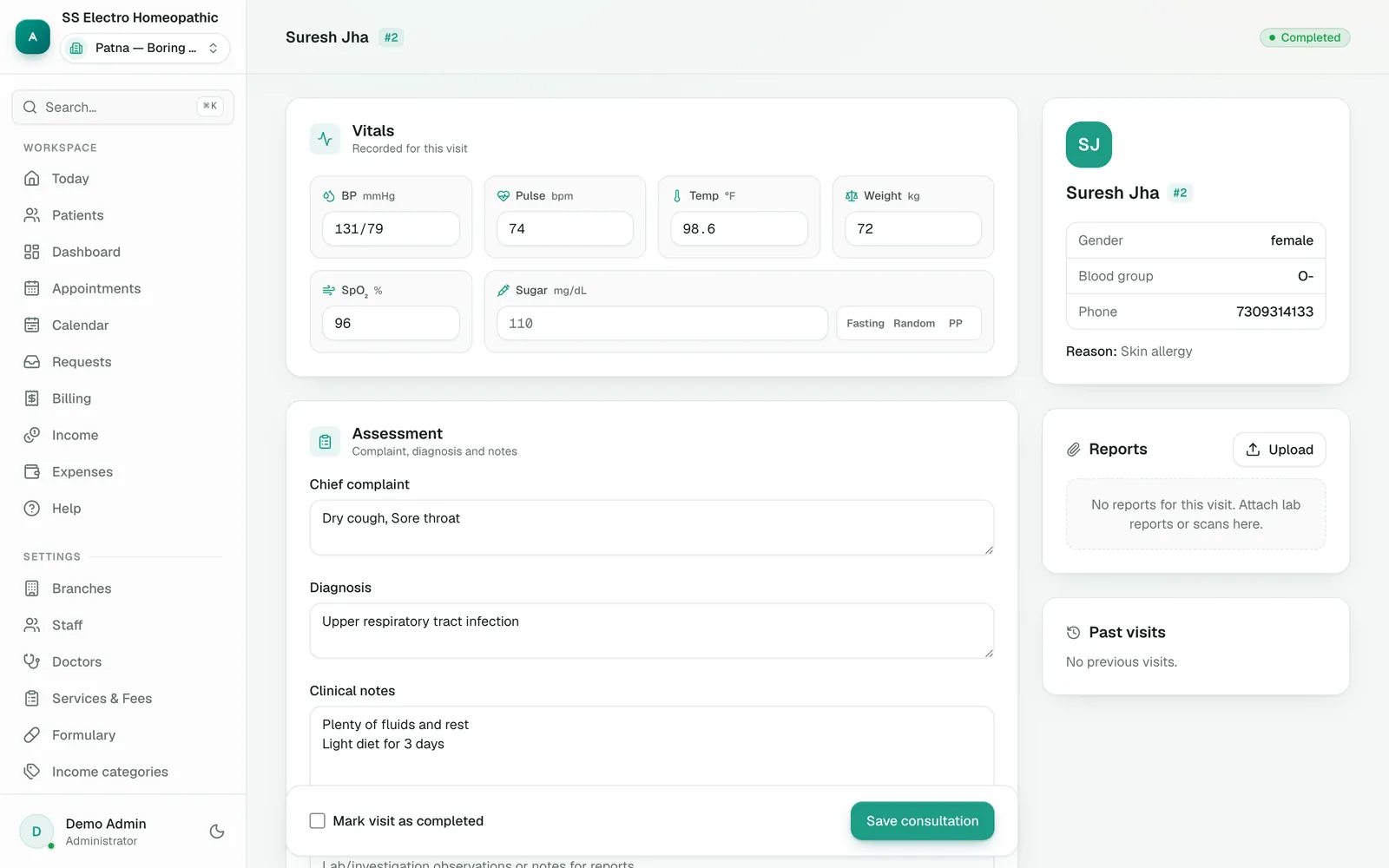Click Save consultation button
1389x868 pixels.
tap(922, 821)
